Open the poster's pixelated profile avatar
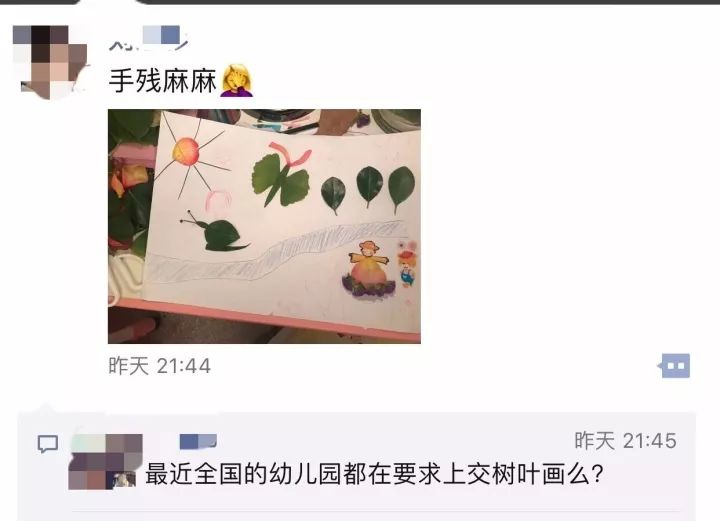Image resolution: width=720 pixels, height=521 pixels. 50,62
